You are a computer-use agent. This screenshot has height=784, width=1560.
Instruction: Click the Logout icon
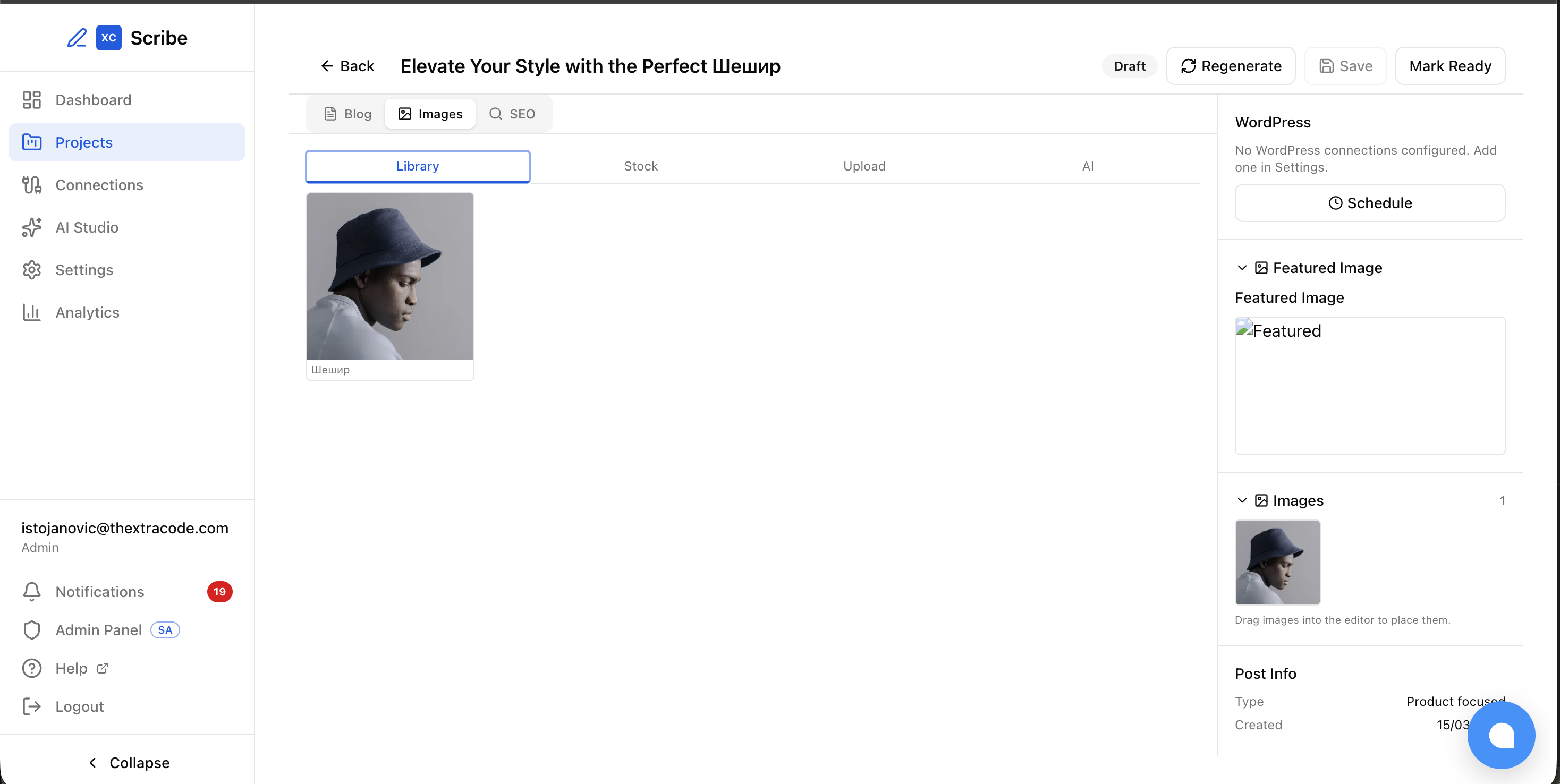click(31, 706)
